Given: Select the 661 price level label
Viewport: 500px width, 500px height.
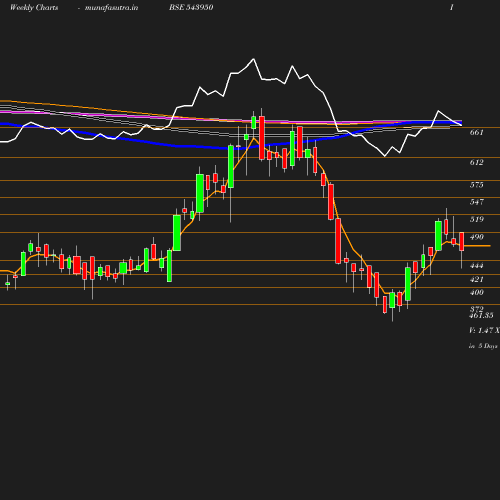Looking at the screenshot, I should point(476,132).
